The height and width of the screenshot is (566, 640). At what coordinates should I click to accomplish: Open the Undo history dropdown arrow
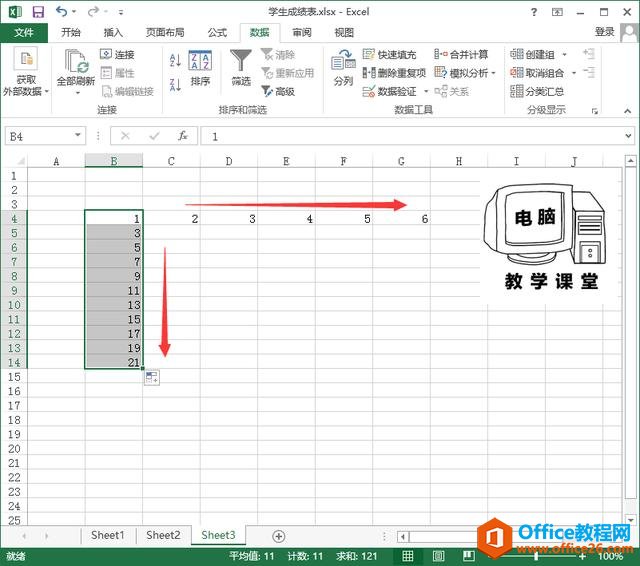[x=74, y=12]
